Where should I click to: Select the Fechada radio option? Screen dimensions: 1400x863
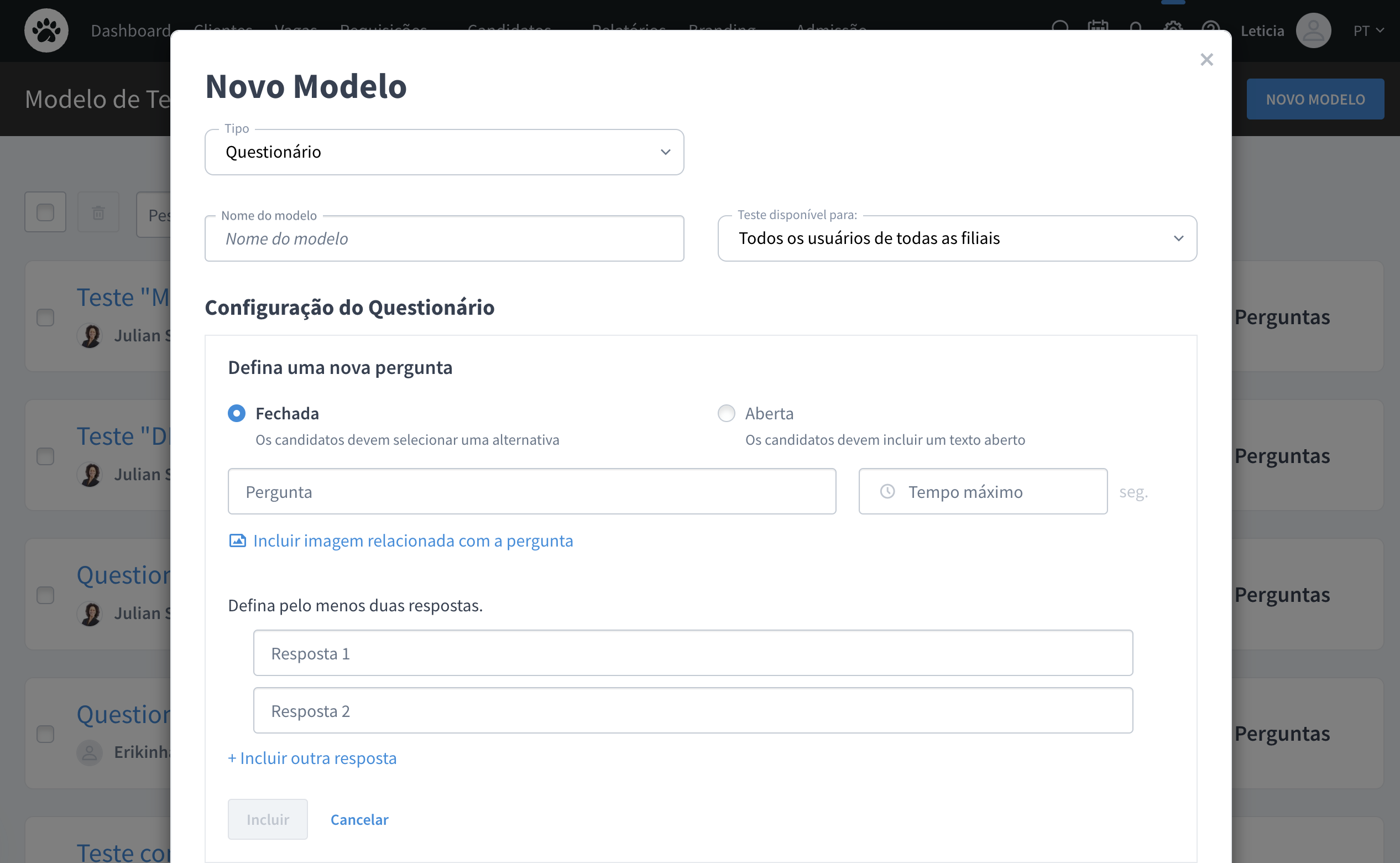(x=236, y=413)
